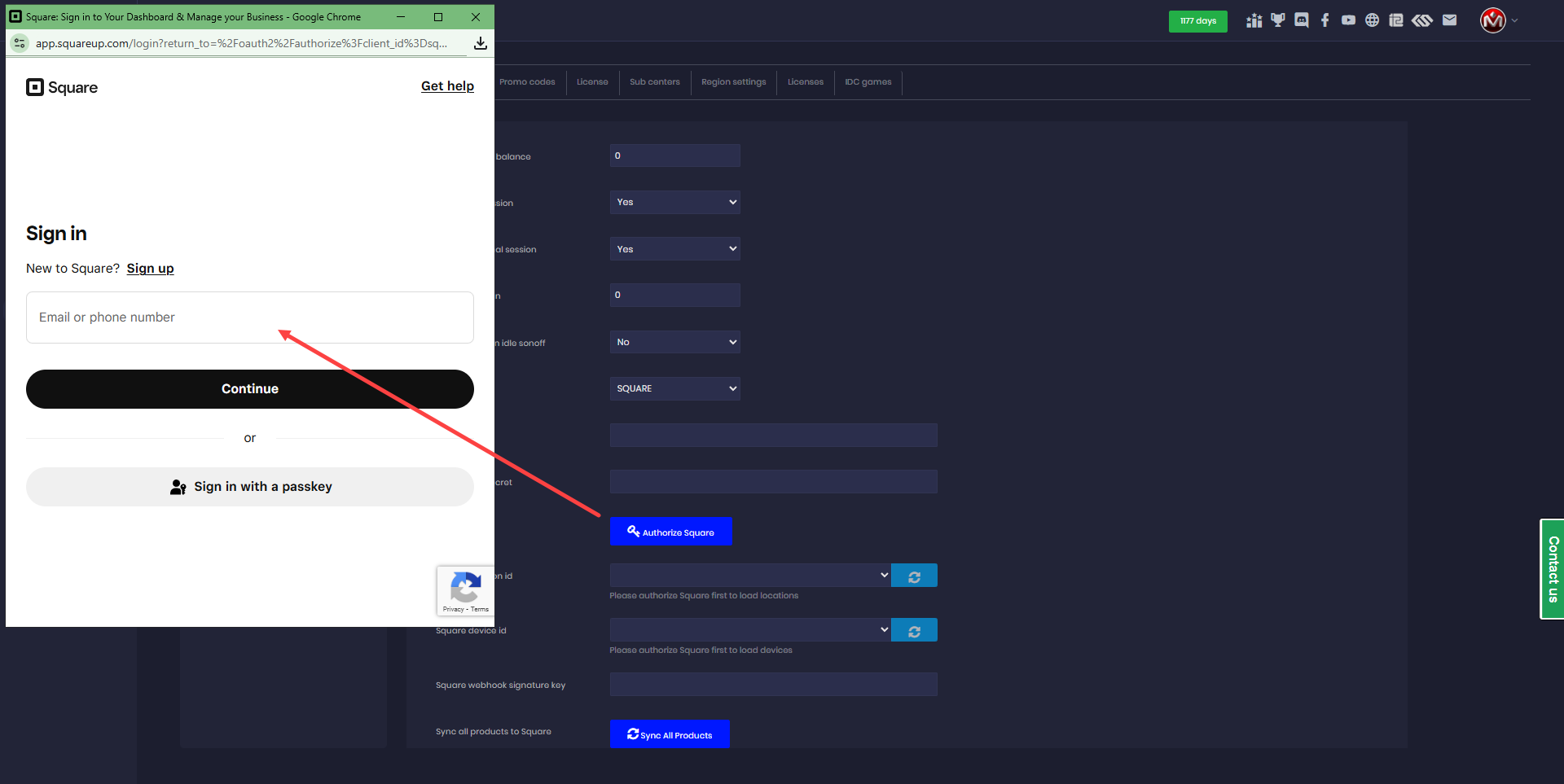1564x784 pixels.
Task: Expand the idle sonoff dropdown showing No
Action: 674,342
